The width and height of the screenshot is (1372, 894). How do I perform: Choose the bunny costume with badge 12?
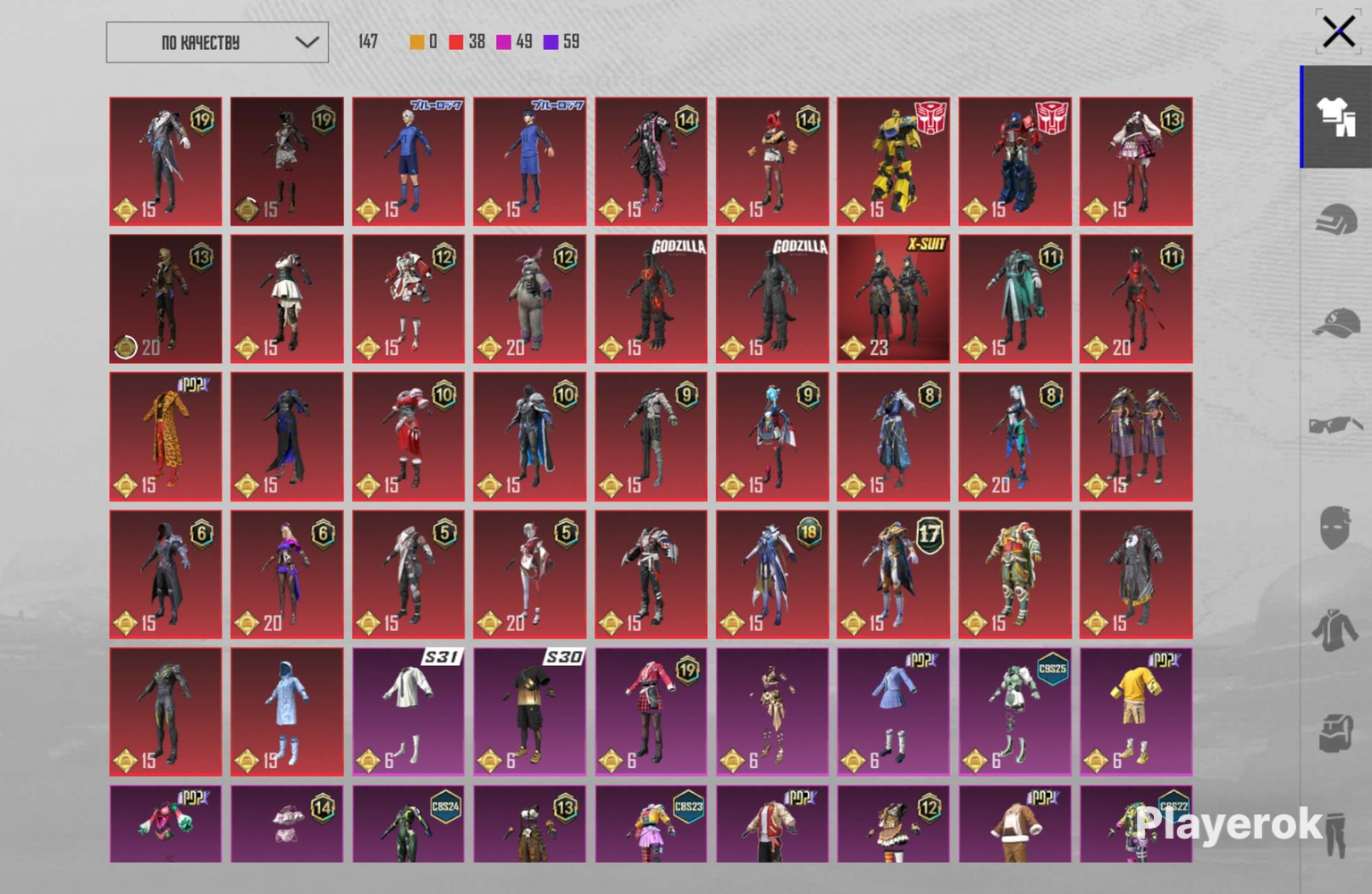pyautogui.click(x=529, y=299)
